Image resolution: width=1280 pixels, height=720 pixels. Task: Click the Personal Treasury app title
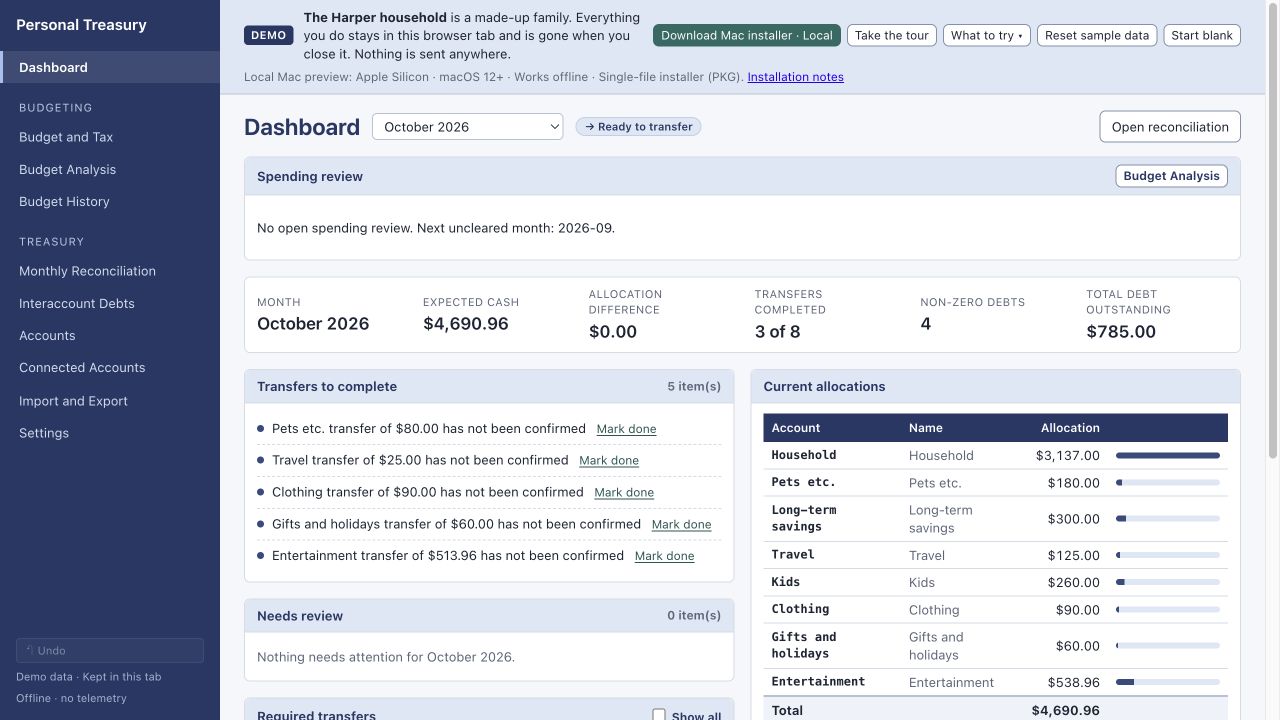coord(81,25)
